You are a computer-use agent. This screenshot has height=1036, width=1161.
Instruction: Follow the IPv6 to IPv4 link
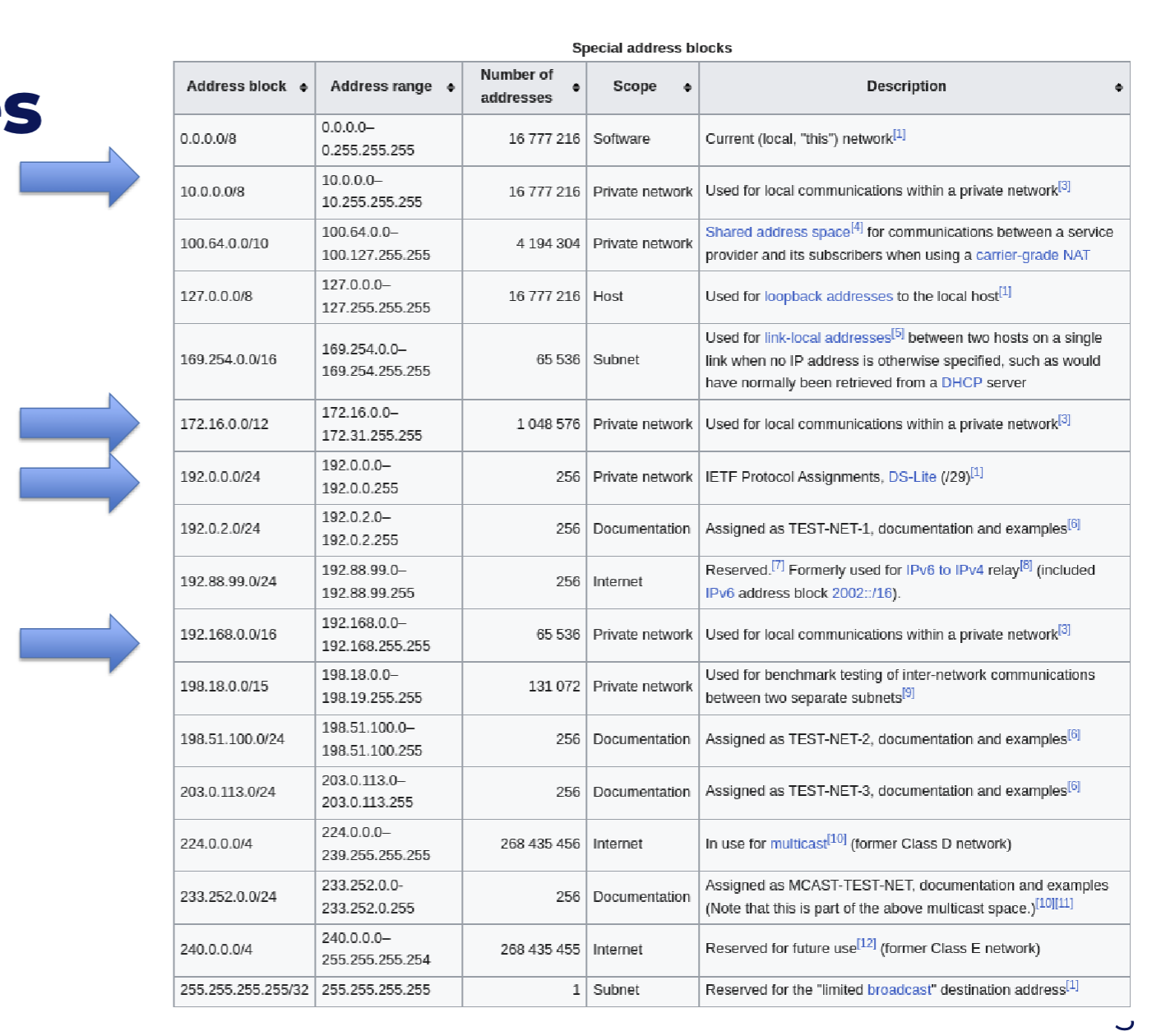coord(944,570)
